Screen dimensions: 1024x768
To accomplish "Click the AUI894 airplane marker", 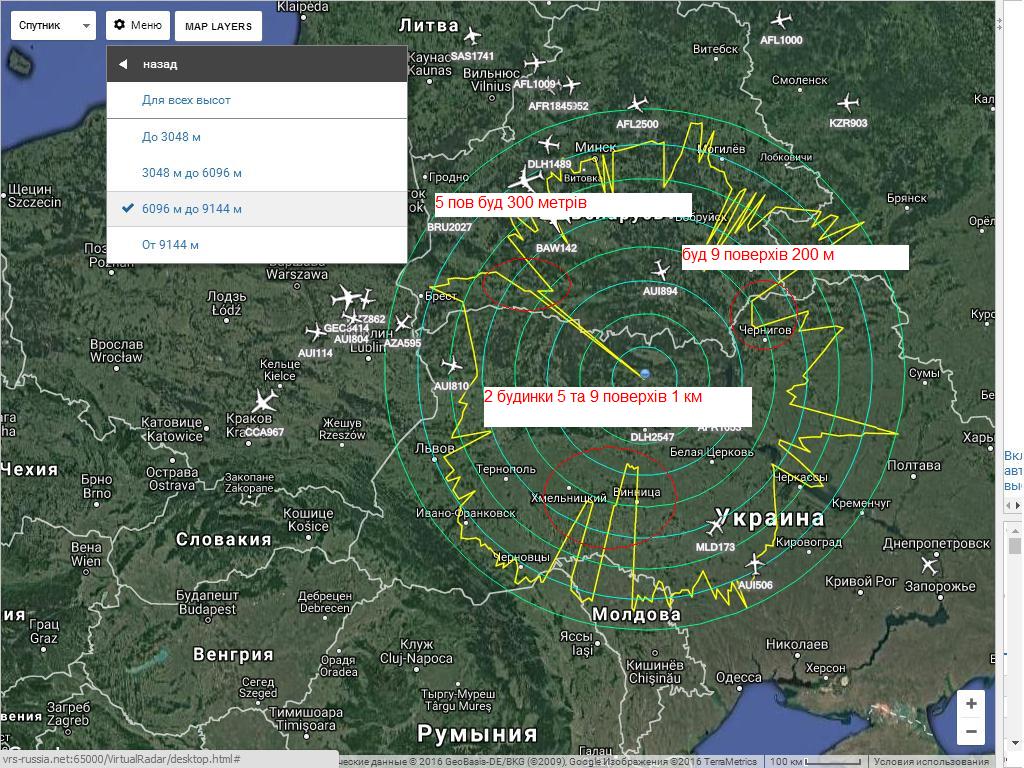I will pos(660,271).
